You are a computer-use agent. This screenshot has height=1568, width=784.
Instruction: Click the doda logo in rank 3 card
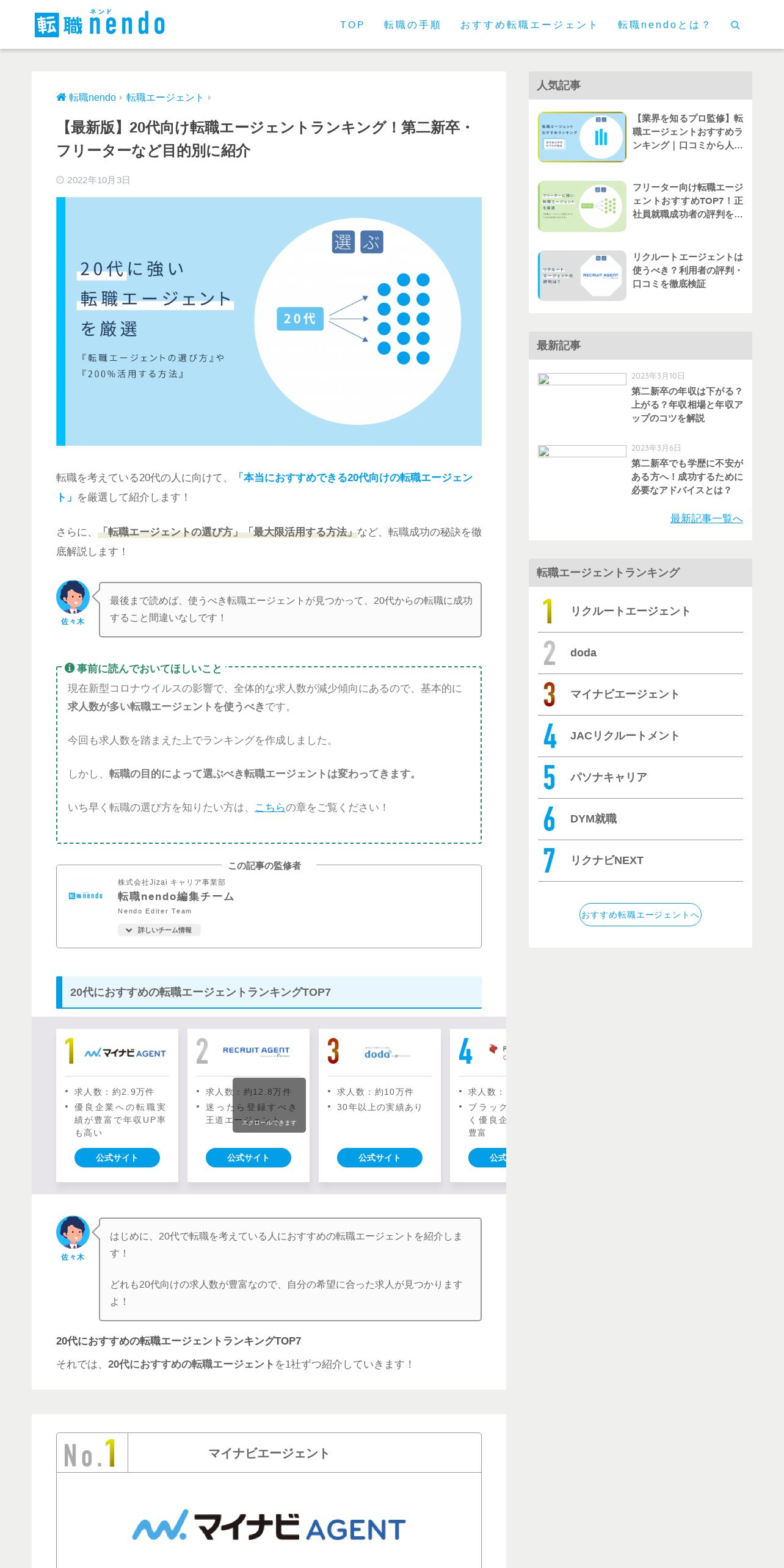tap(387, 1053)
